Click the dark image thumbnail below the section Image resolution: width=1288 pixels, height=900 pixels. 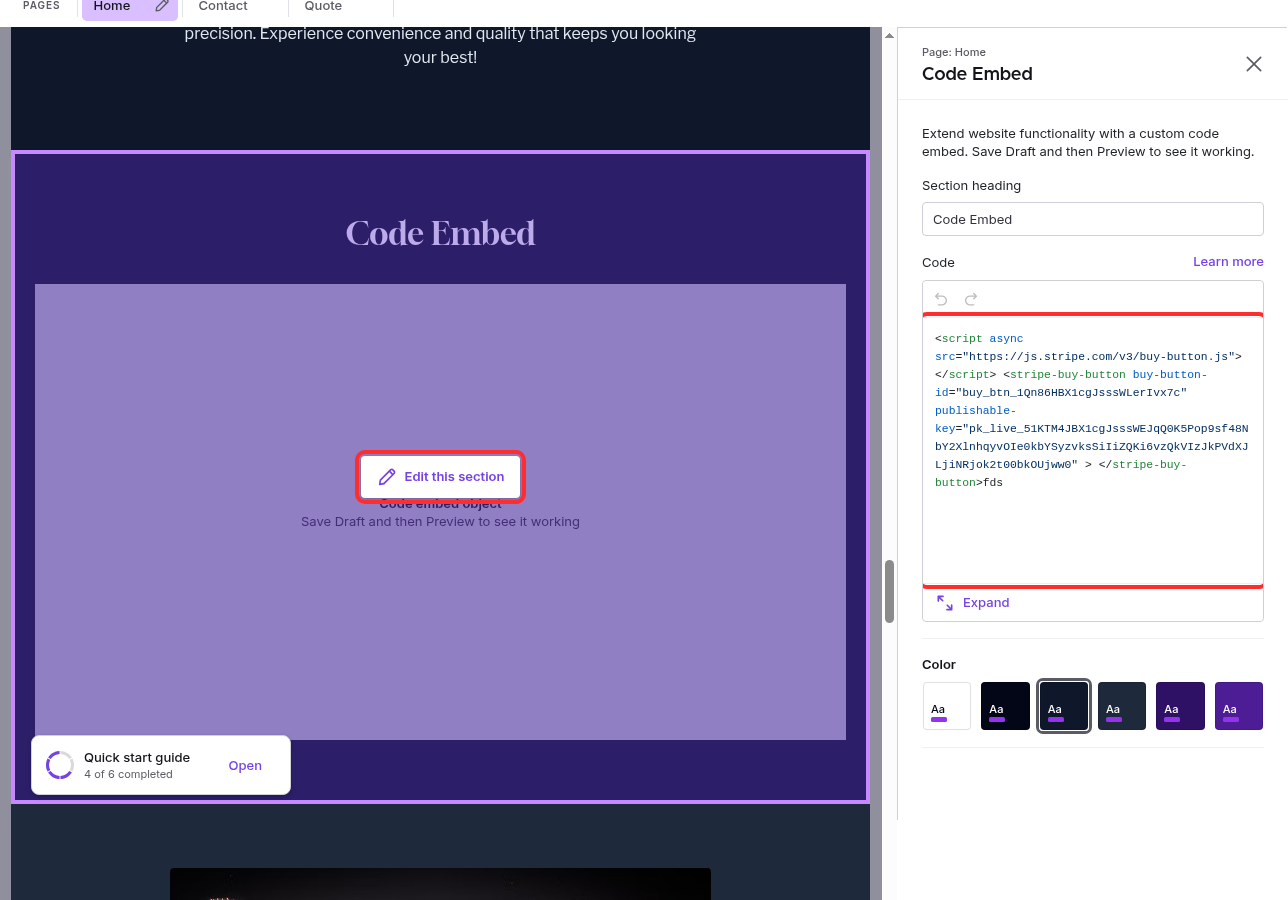pos(440,884)
